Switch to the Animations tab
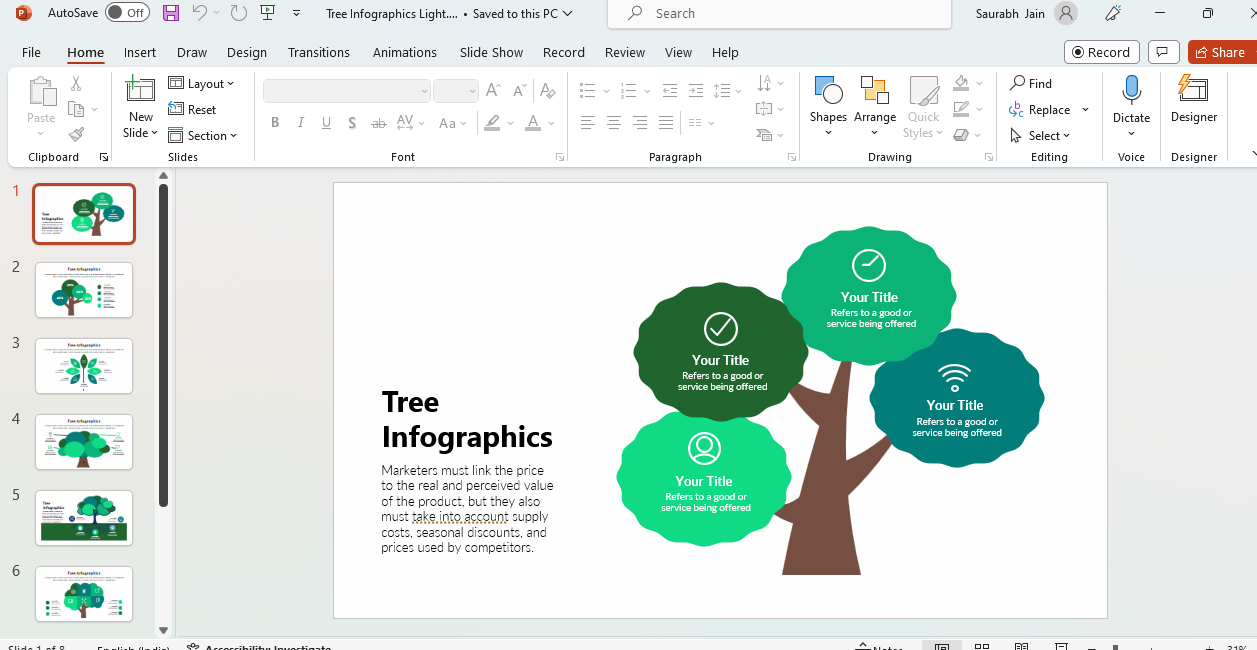 point(405,52)
